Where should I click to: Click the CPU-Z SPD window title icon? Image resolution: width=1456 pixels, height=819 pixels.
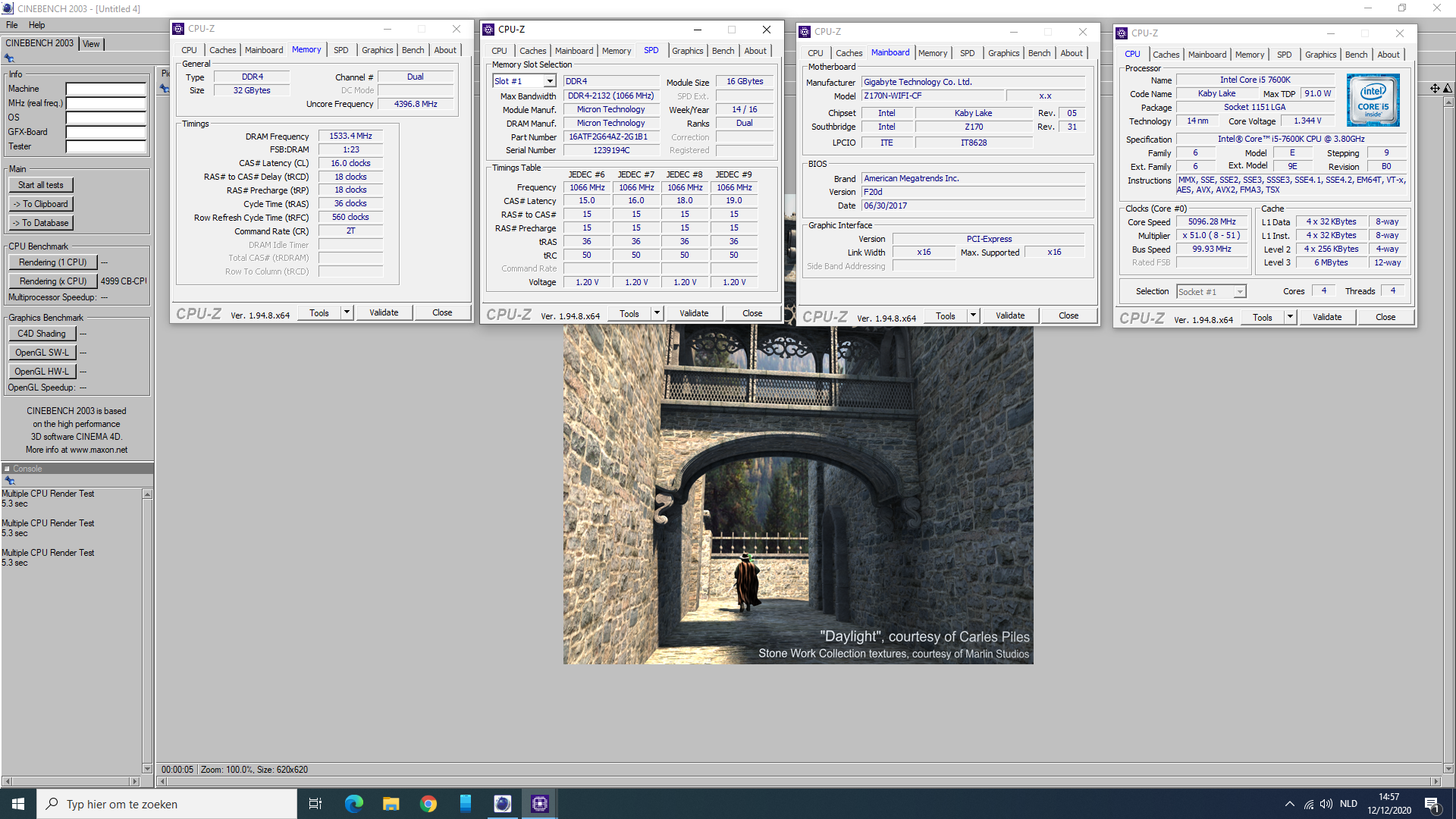(488, 30)
